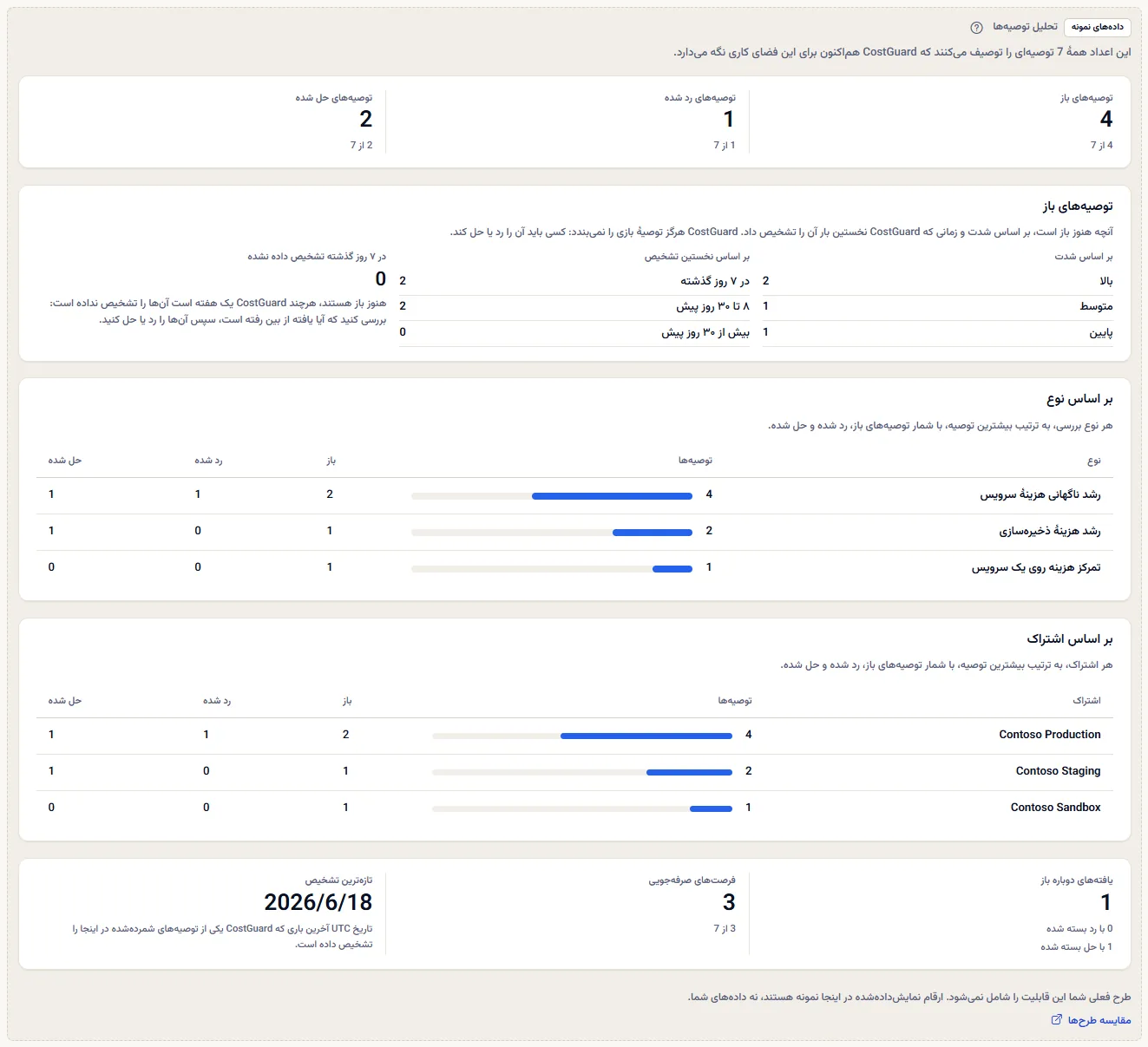Click the تحلیل توصیه‌ها page title
Image resolution: width=1148 pixels, height=1047 pixels.
click(x=1025, y=27)
